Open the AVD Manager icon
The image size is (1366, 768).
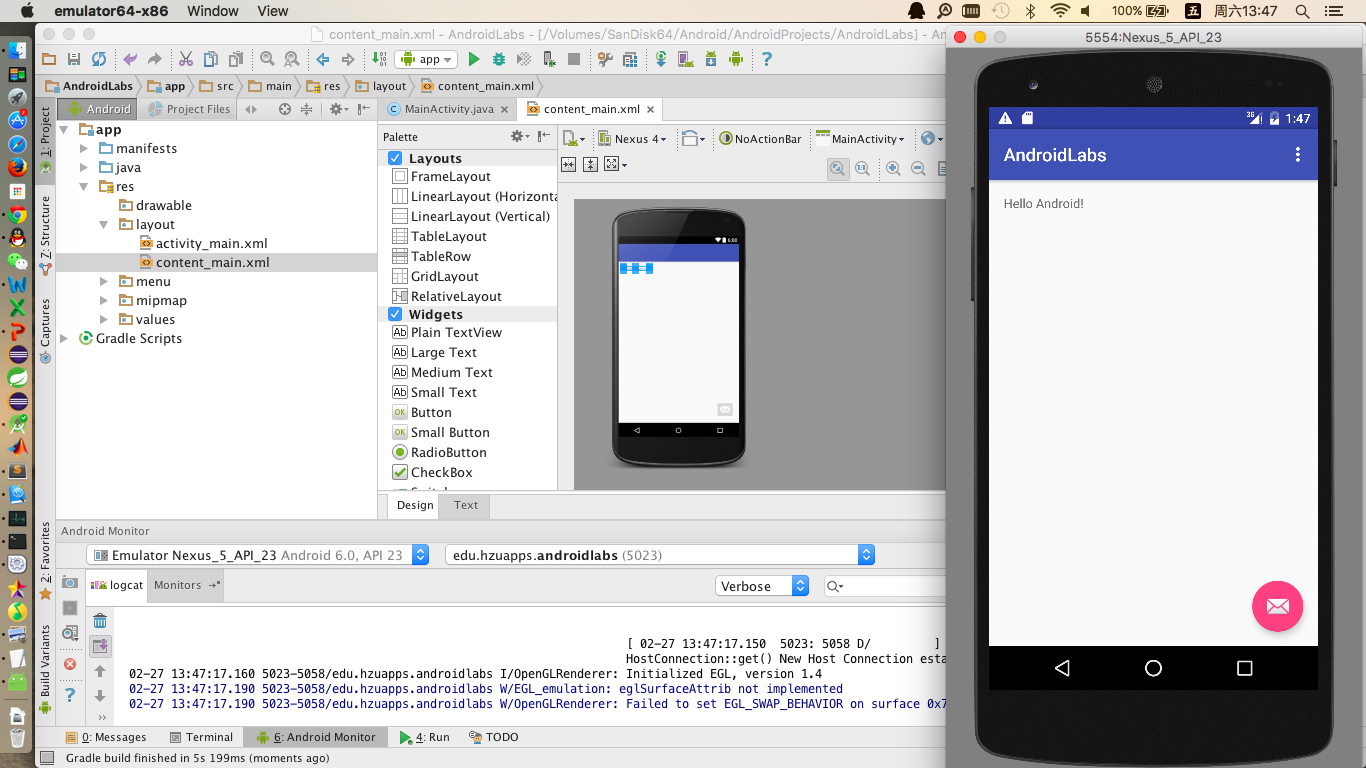(x=686, y=59)
